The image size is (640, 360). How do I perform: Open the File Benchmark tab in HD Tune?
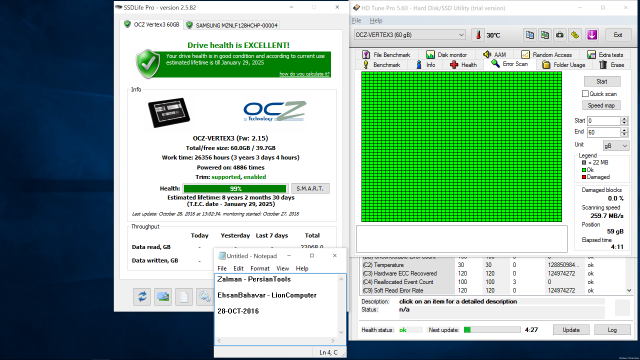coord(386,55)
